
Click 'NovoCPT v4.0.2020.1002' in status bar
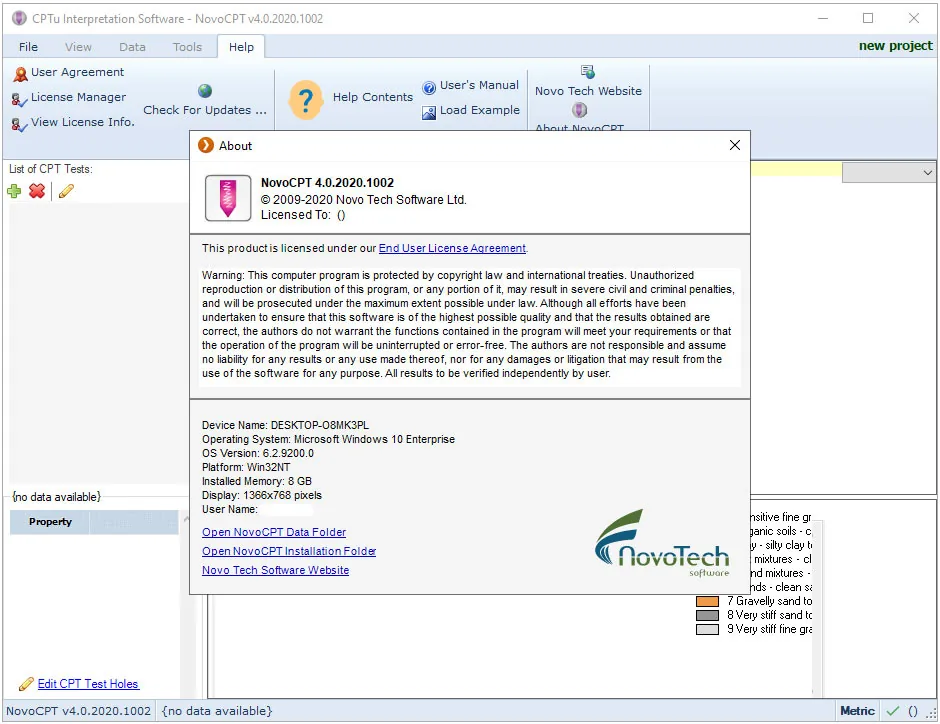coord(79,711)
